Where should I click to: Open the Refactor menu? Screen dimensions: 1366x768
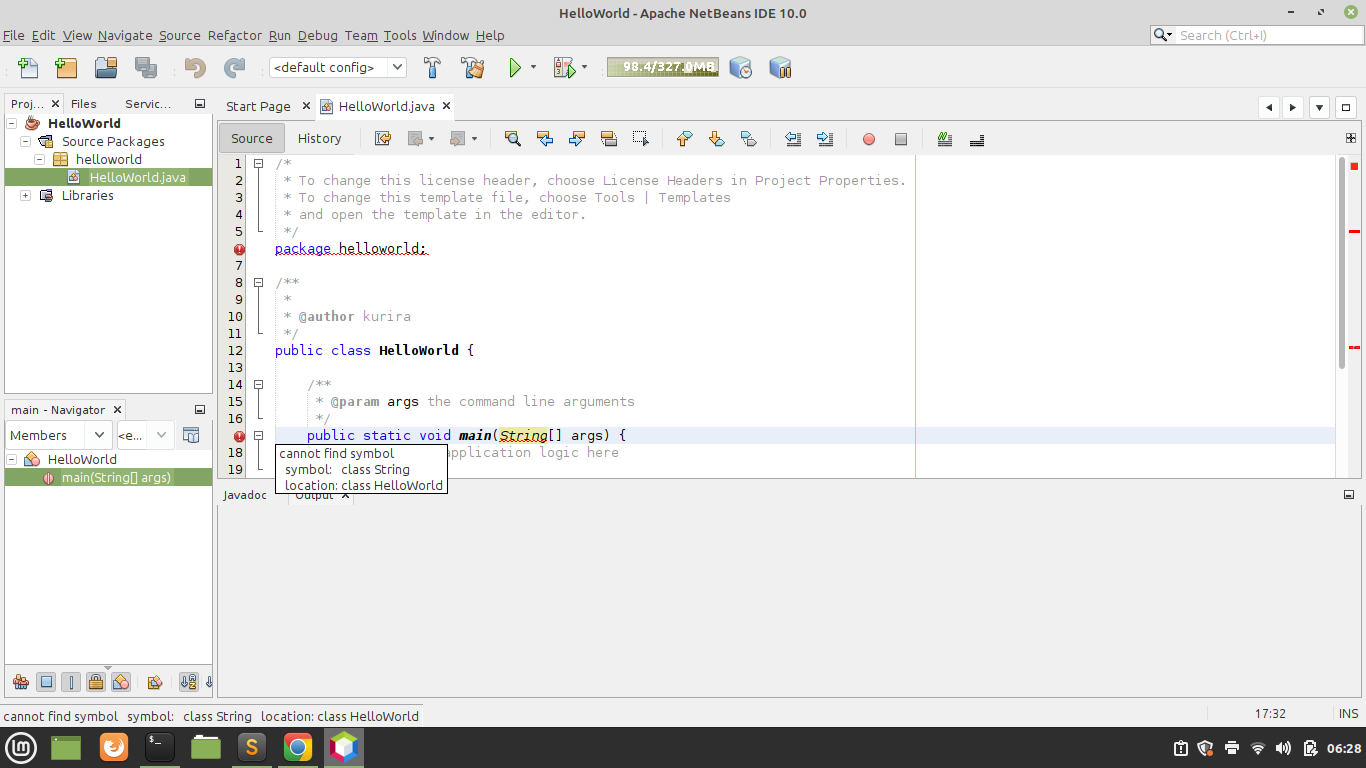pos(235,35)
